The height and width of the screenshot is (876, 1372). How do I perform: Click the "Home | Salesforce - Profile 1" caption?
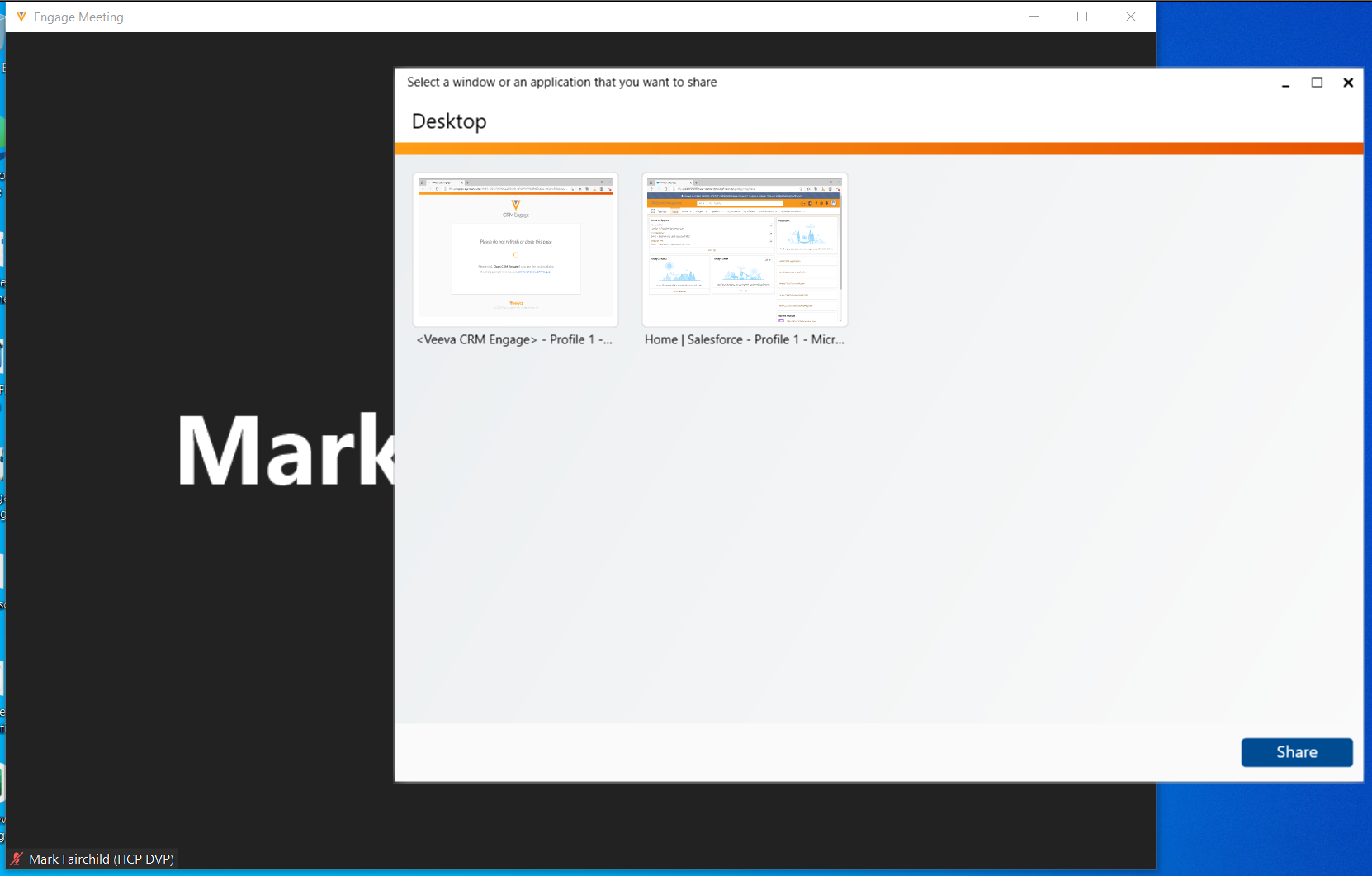point(744,339)
